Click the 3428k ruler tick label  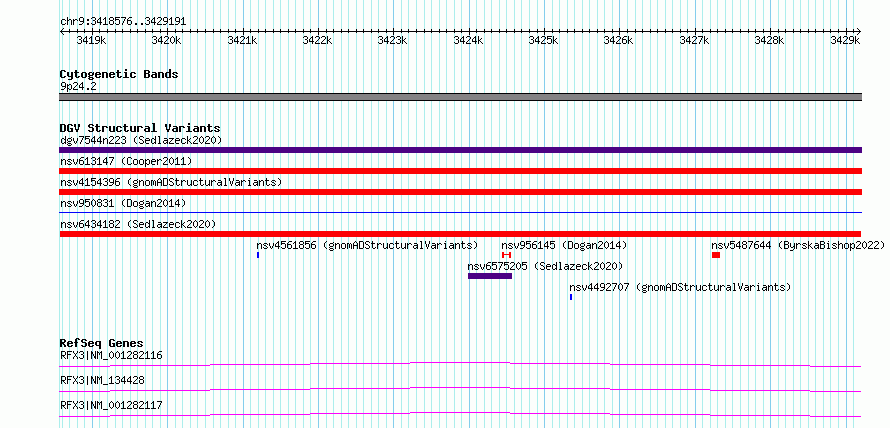point(770,40)
